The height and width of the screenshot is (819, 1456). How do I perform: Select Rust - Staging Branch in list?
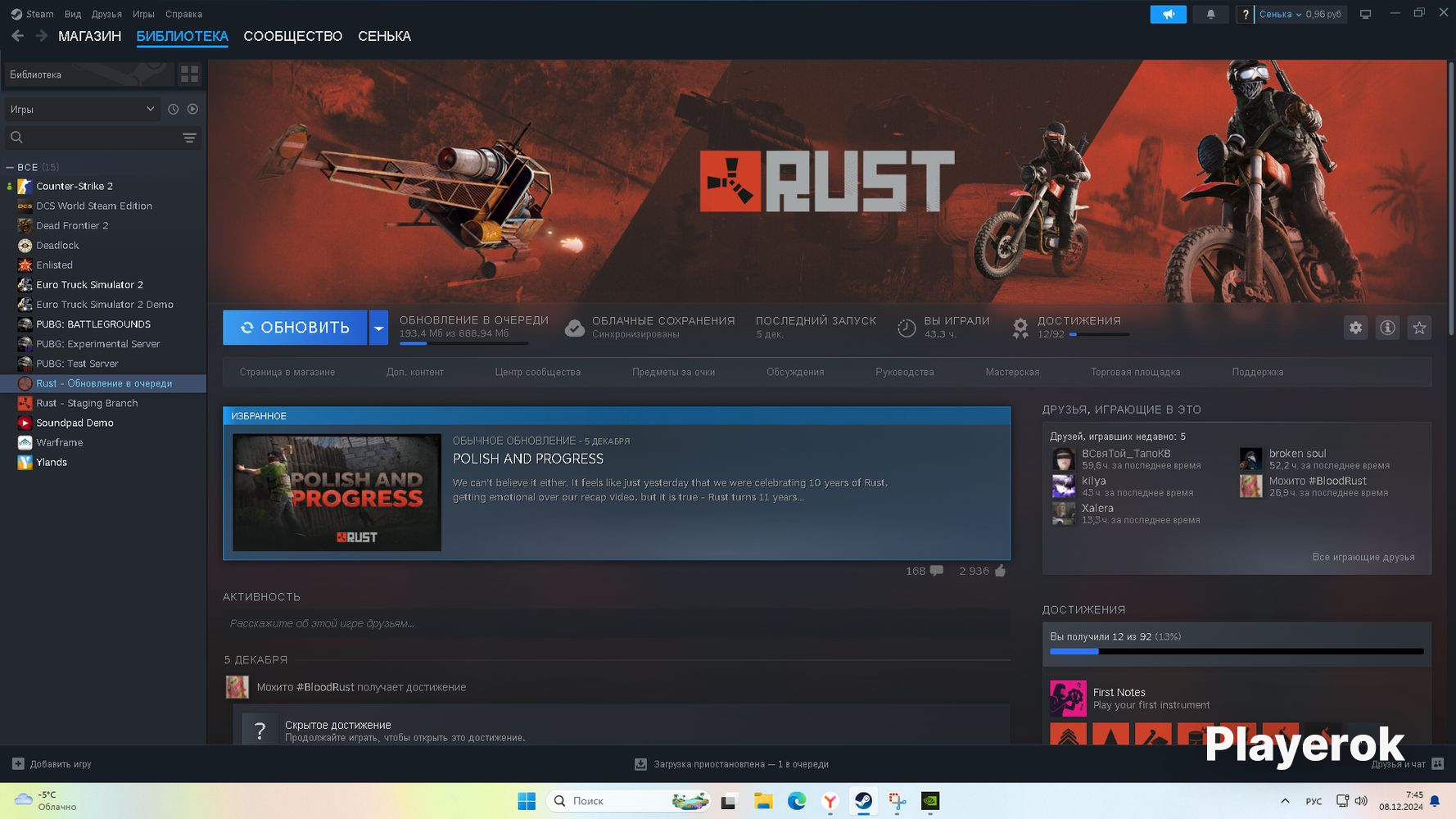pyautogui.click(x=87, y=403)
